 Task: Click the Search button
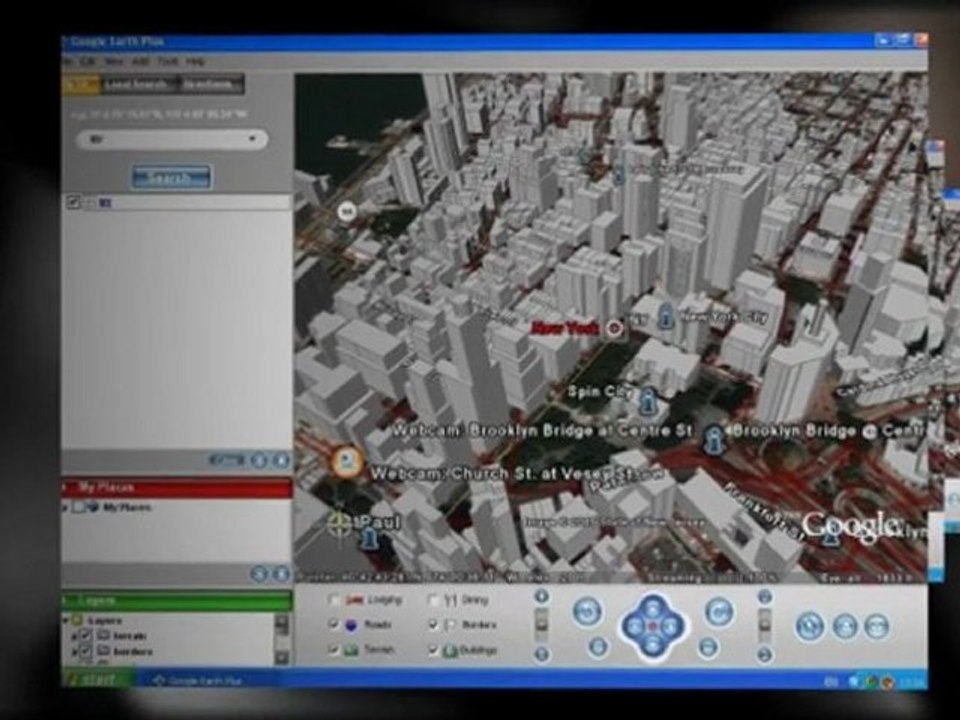click(172, 178)
